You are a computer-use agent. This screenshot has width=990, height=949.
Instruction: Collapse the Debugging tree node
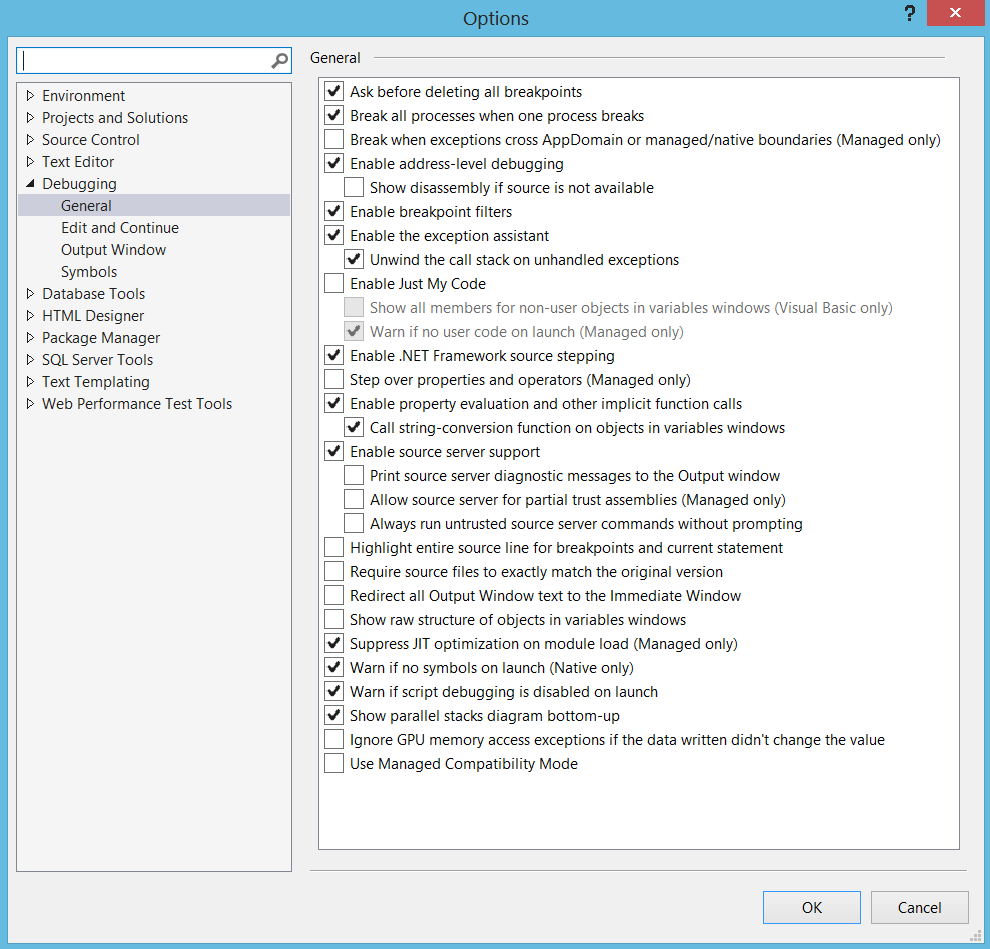pos(30,184)
